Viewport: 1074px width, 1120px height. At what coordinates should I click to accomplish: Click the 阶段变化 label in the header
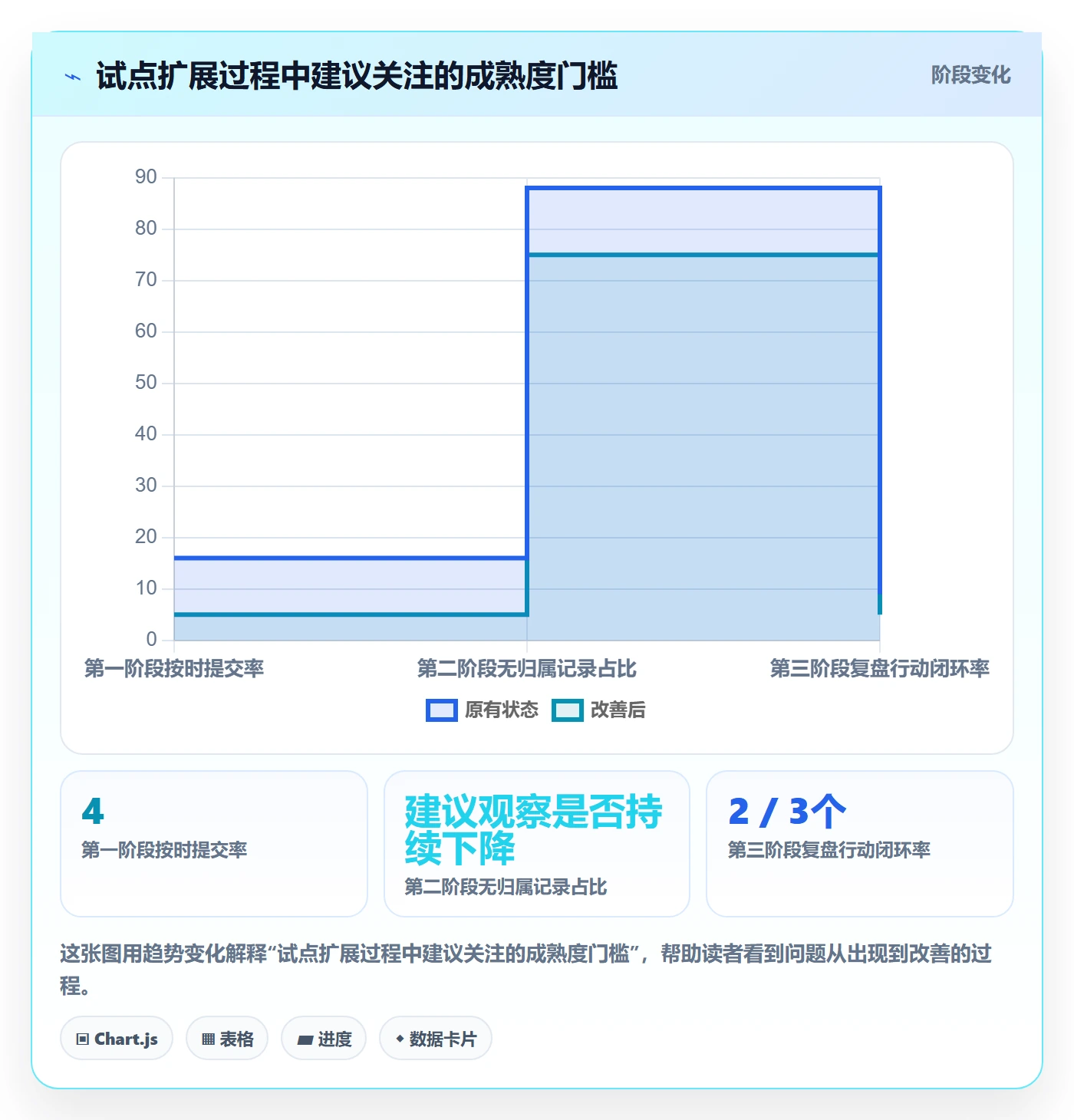click(970, 75)
